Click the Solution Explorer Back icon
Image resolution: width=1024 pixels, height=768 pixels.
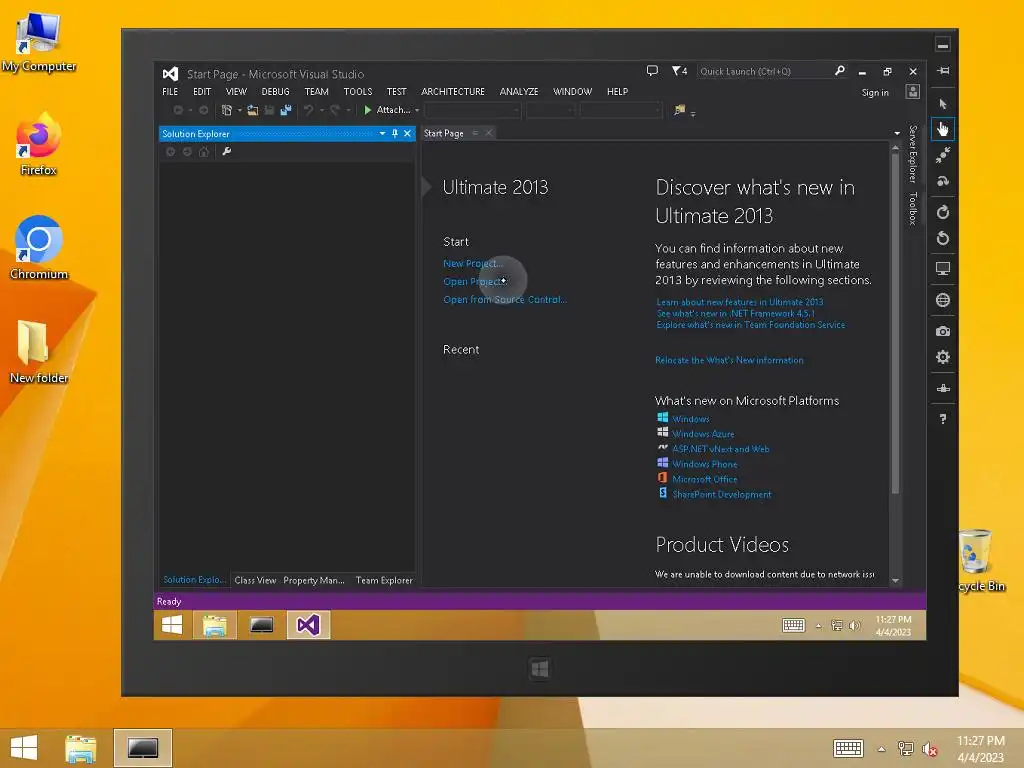pyautogui.click(x=170, y=152)
